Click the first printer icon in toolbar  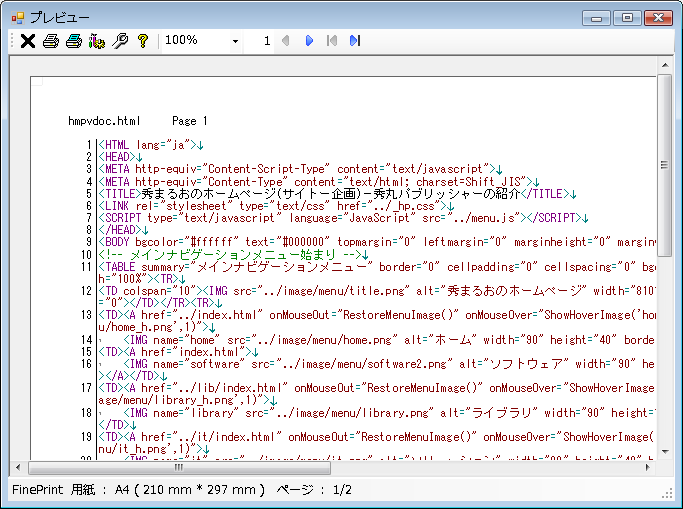click(51, 41)
